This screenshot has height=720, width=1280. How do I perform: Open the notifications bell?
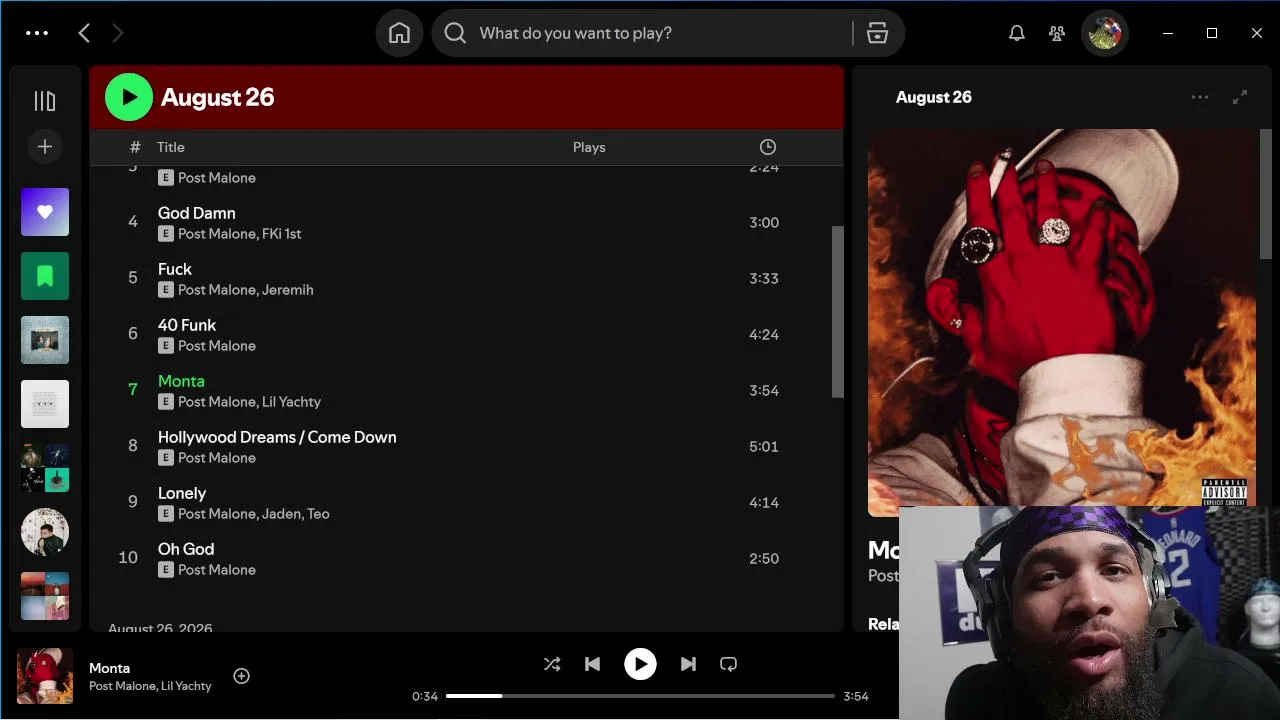coord(1017,33)
